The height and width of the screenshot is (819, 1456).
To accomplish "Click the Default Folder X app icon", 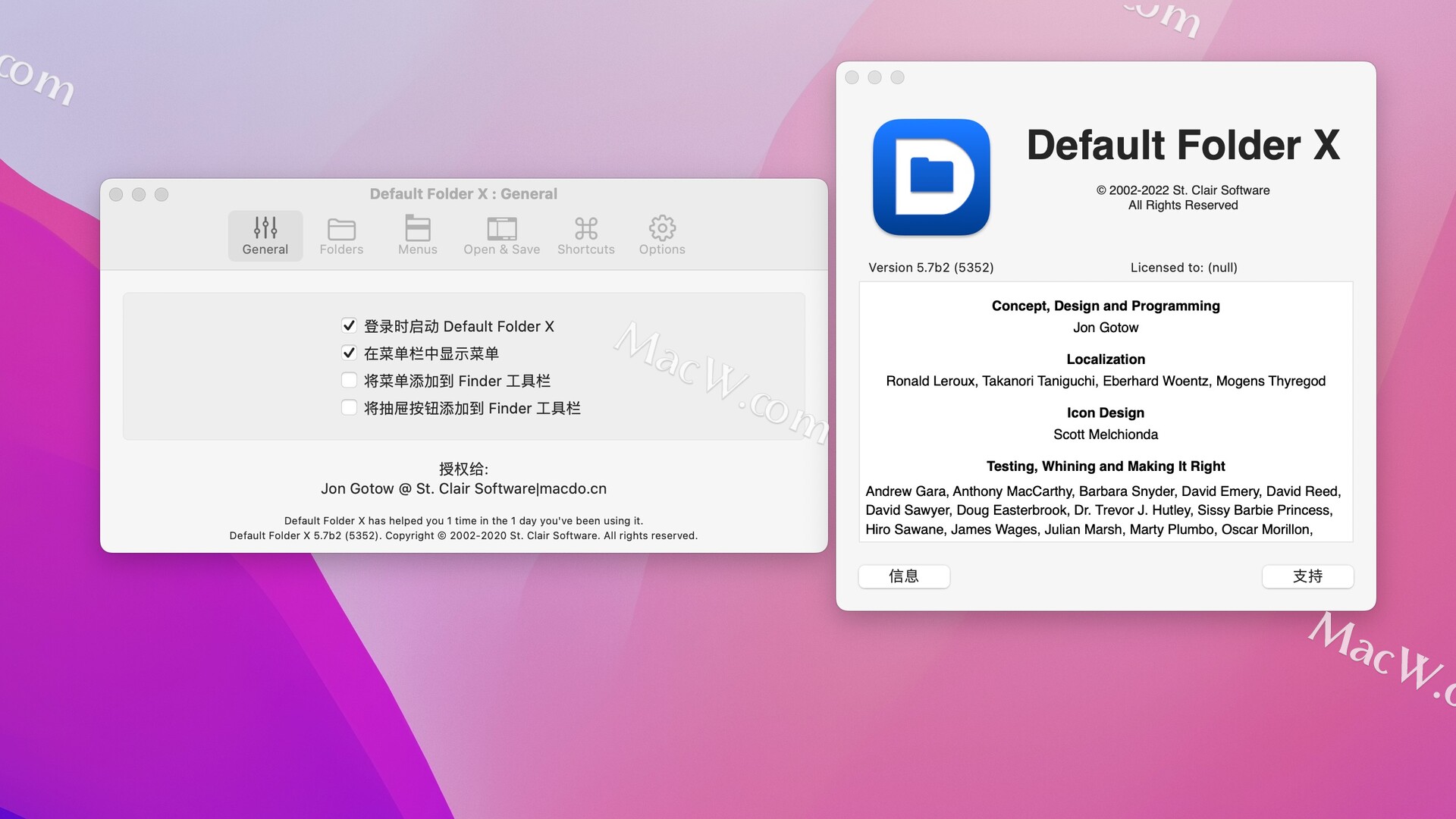I will point(931,177).
